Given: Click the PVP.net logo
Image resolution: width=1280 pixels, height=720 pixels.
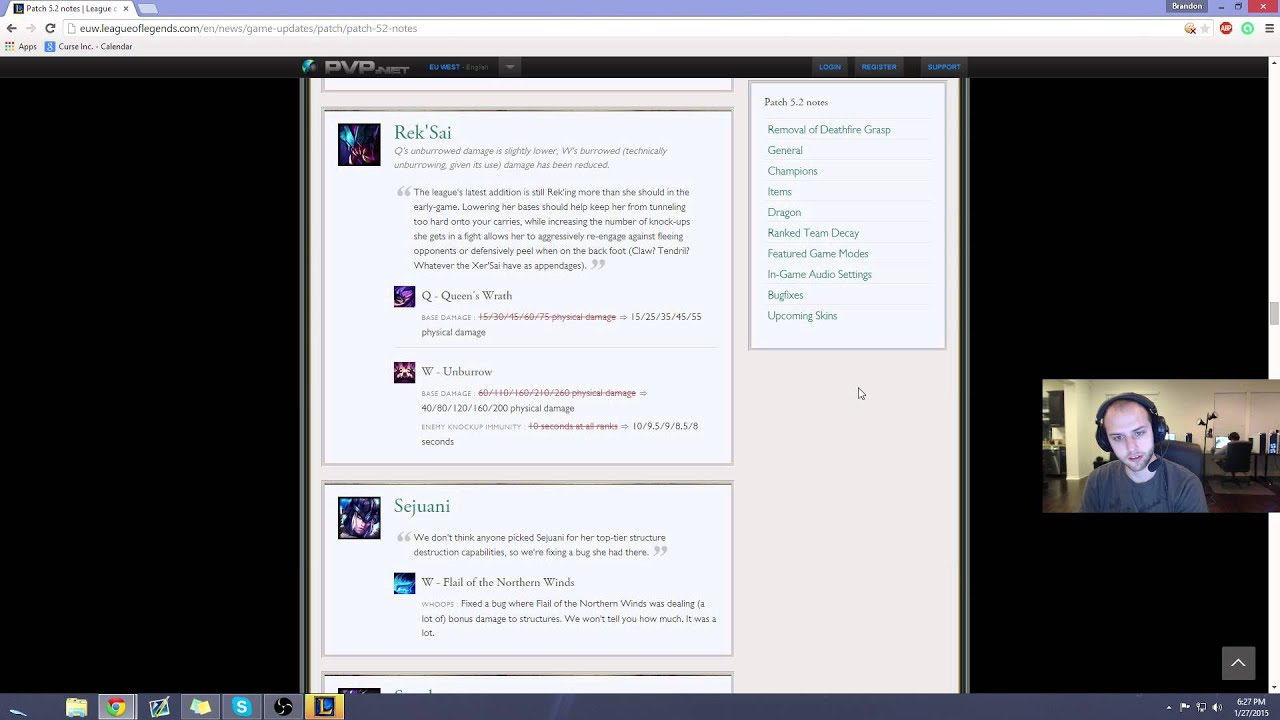Looking at the screenshot, I should [x=356, y=67].
